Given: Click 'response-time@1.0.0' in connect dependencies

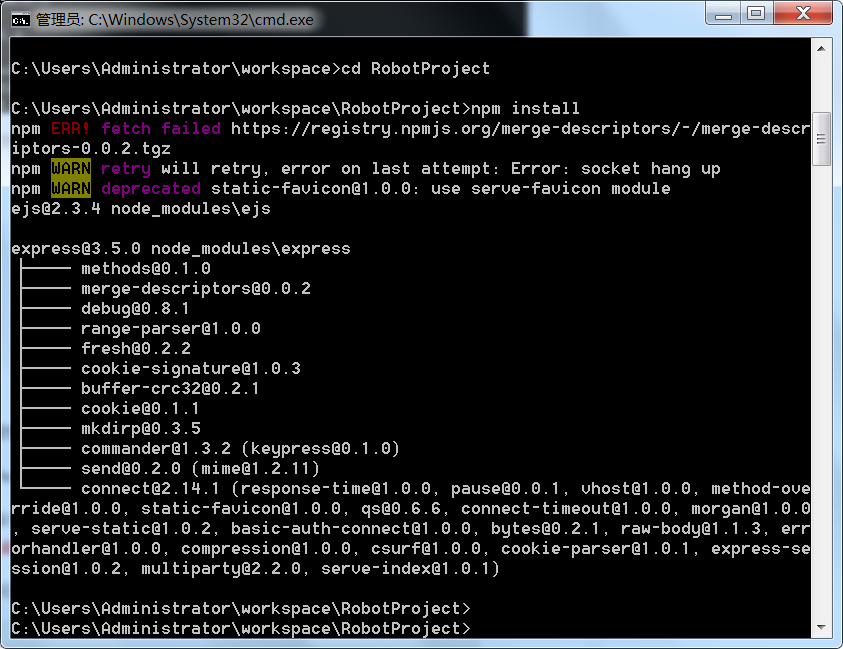Looking at the screenshot, I should [336, 489].
